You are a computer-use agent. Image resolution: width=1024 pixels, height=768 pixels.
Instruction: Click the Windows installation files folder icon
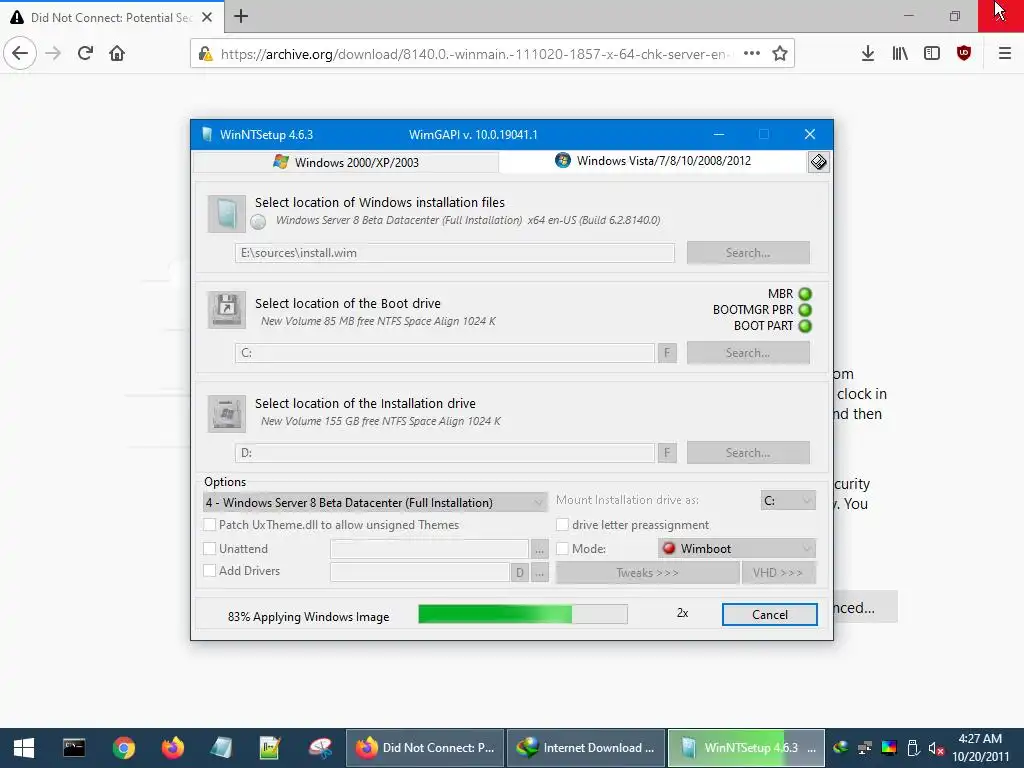(227, 214)
